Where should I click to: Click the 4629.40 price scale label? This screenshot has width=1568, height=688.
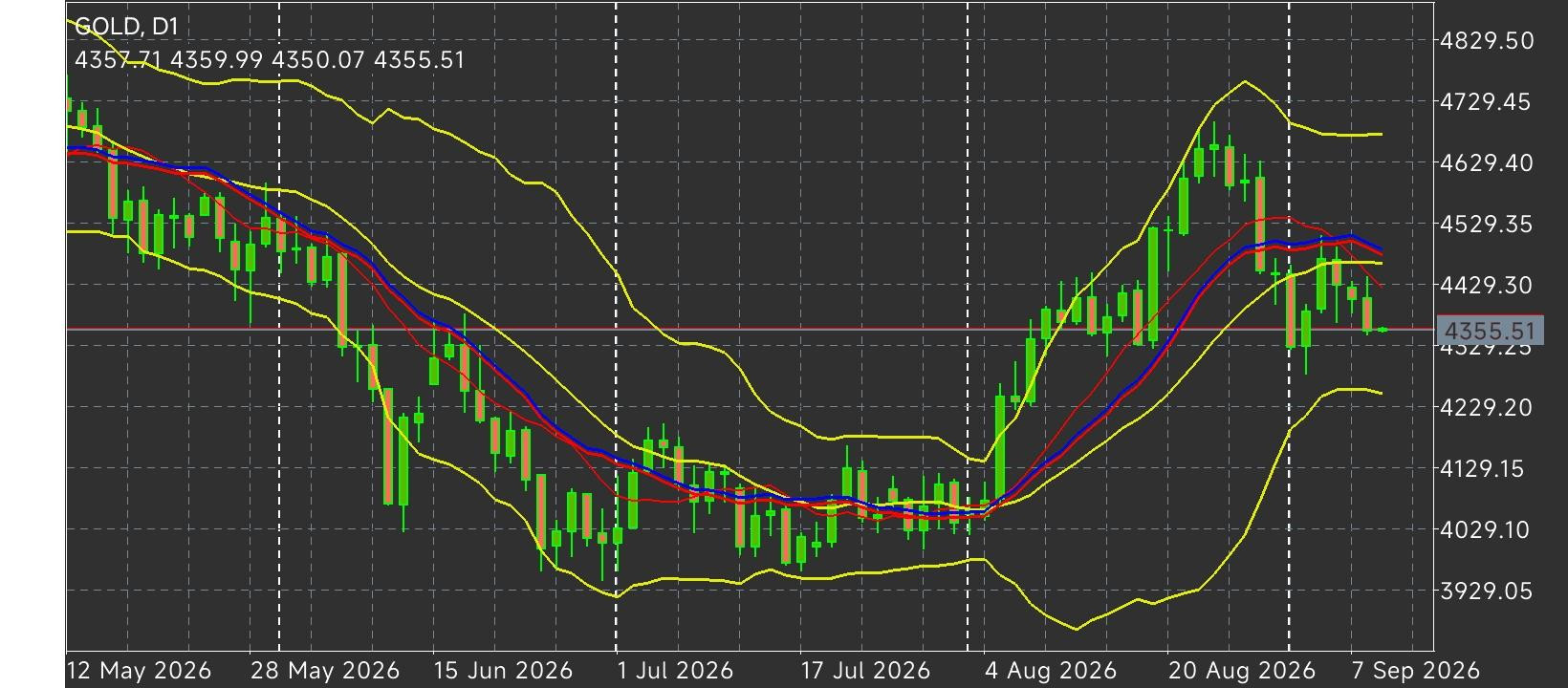(1486, 162)
